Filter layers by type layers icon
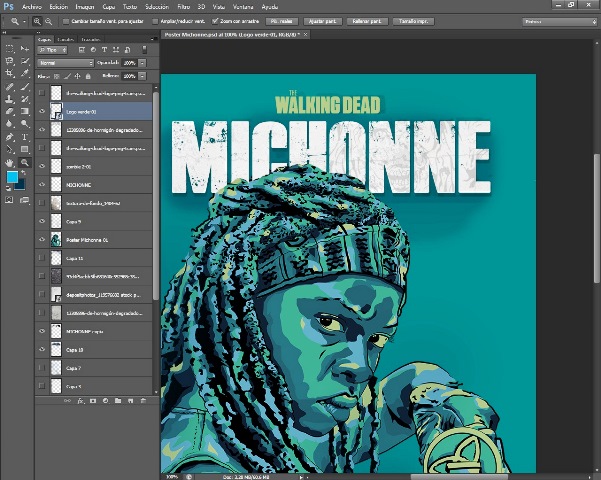This screenshot has height=480, width=601. (x=104, y=50)
